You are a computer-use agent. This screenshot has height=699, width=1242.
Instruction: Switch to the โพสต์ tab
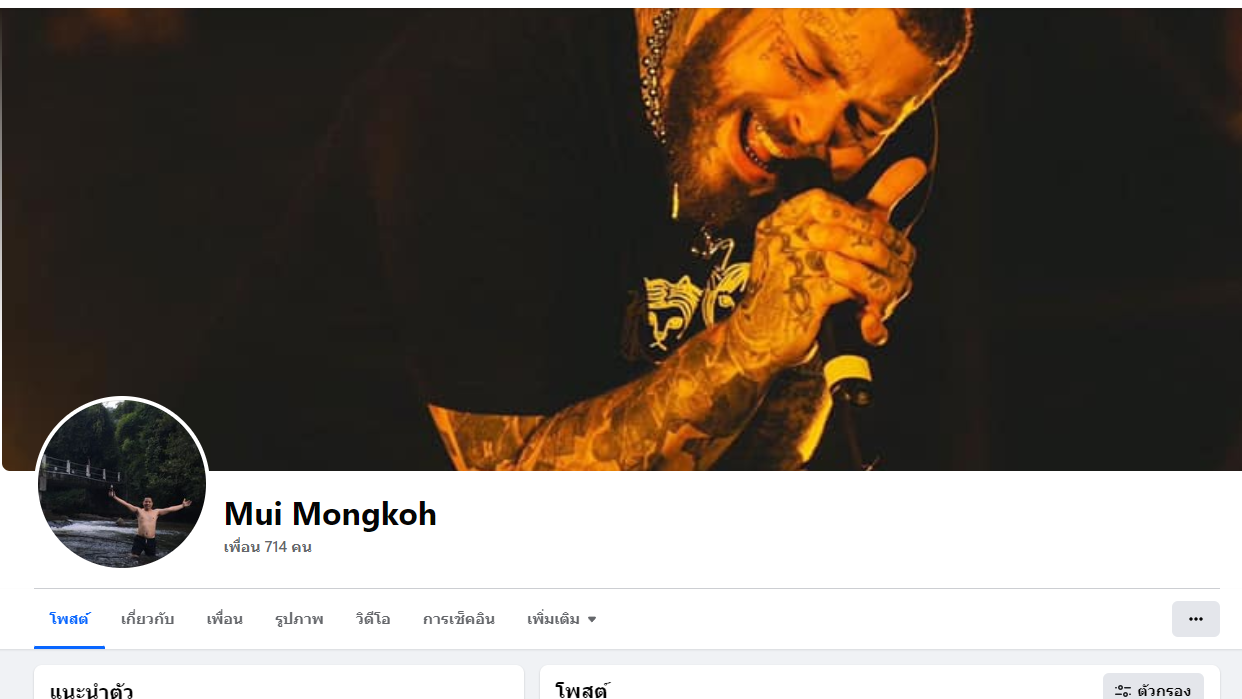coord(69,619)
